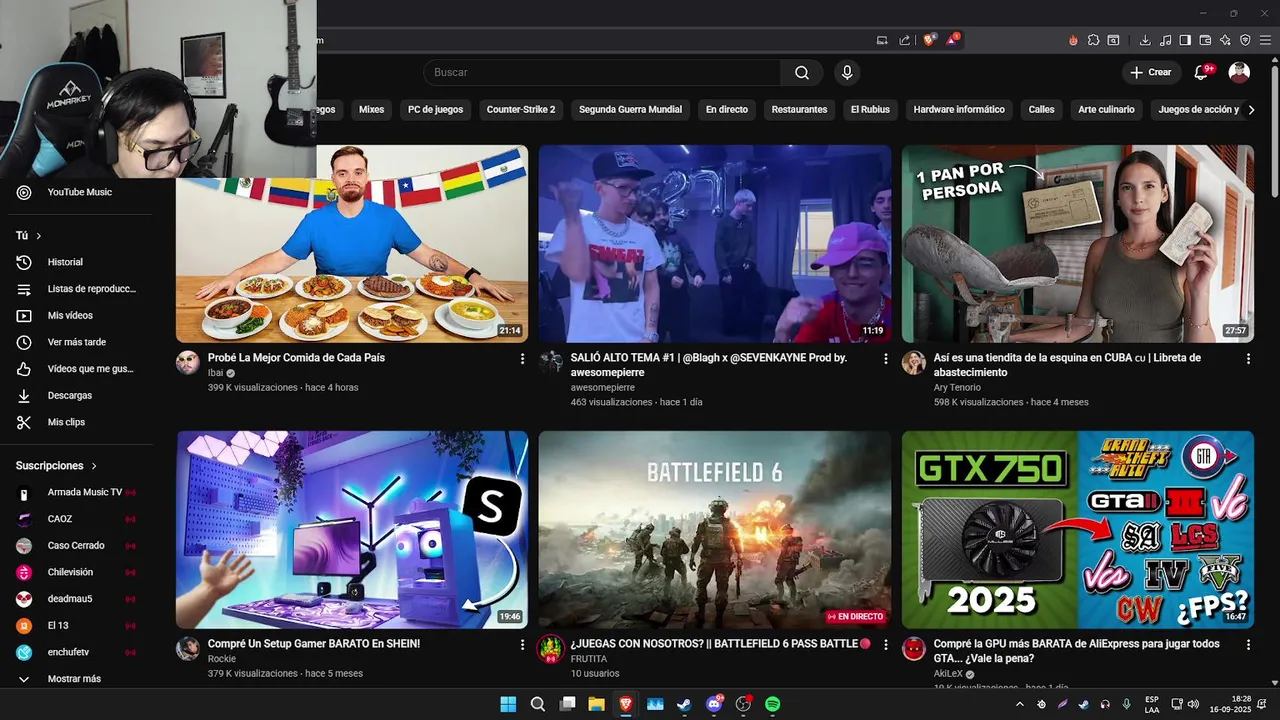Open the Ary Tenorio channel link
The image size is (1280, 720).
click(x=957, y=387)
